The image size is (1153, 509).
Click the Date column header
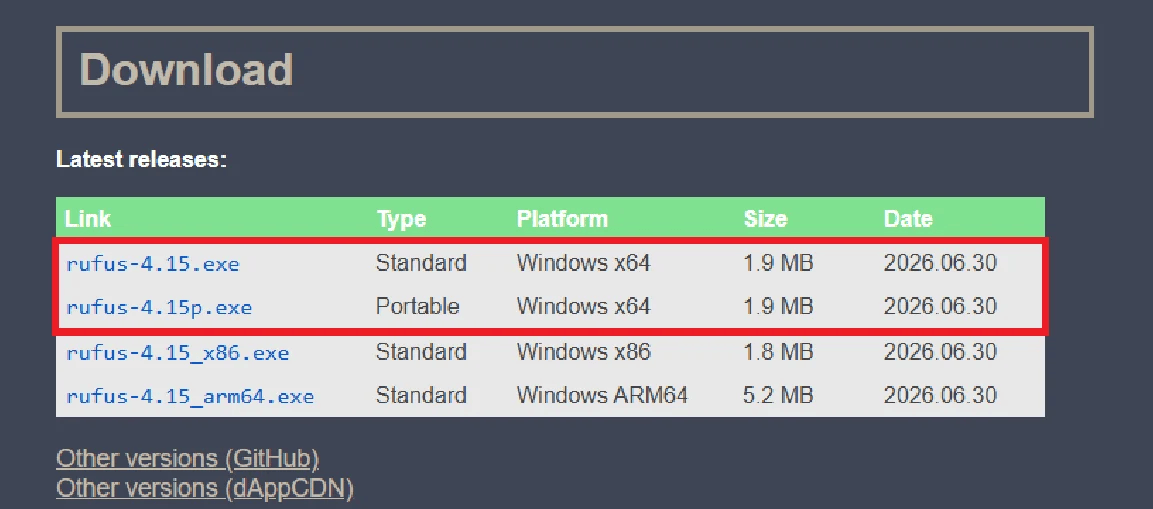[908, 218]
